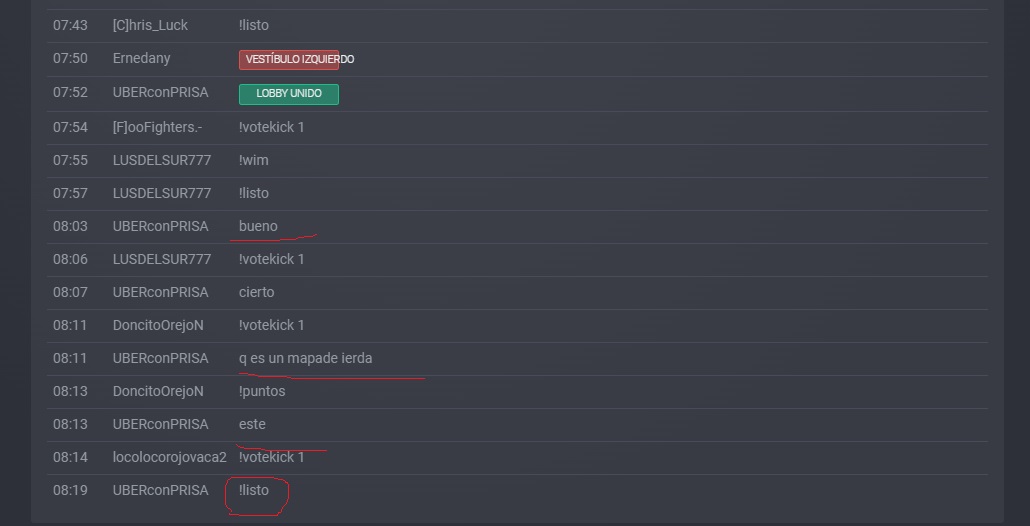Click LUSDELSUR777 username at 07:55
This screenshot has width=1030, height=526.
pos(162,160)
